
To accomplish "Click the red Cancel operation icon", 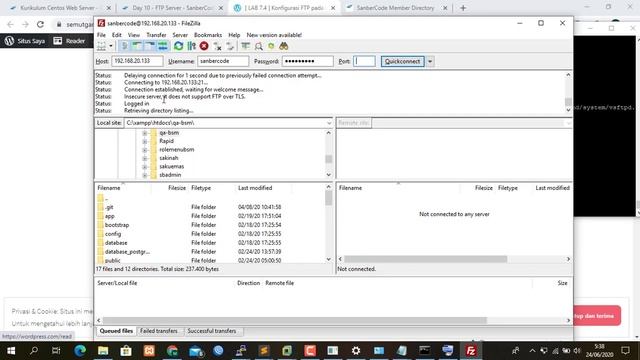I will (204, 46).
